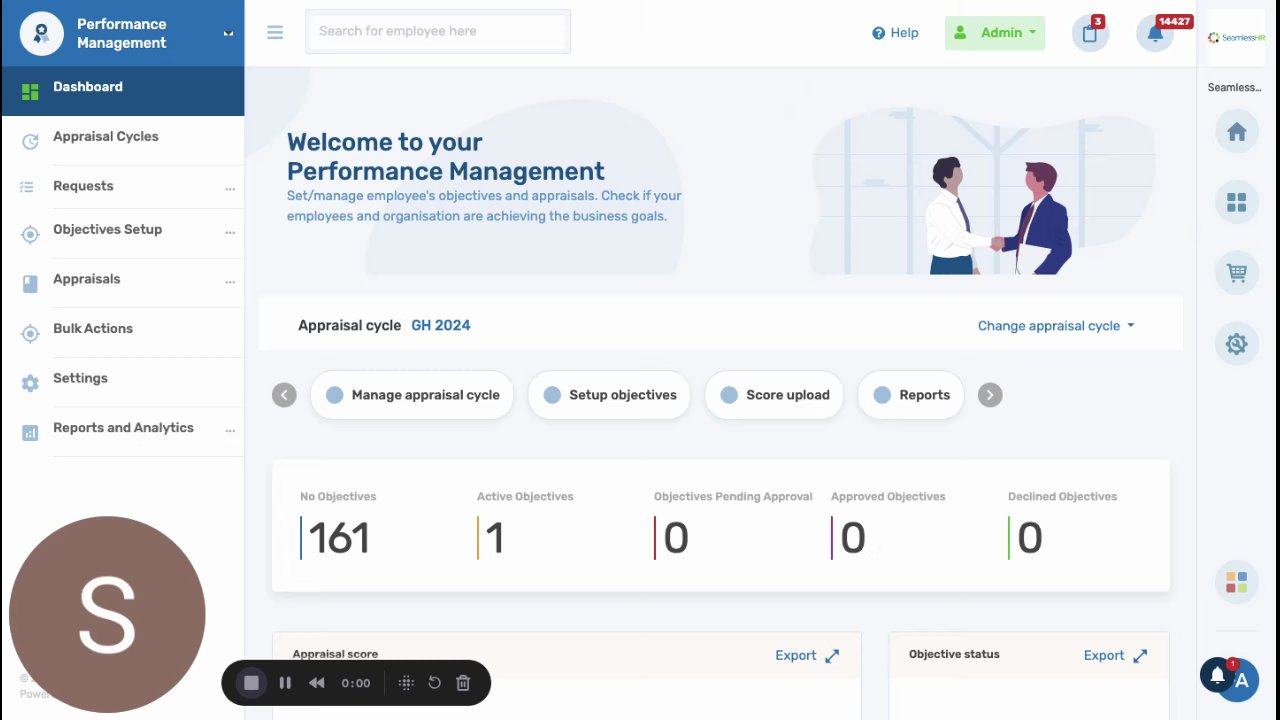Image resolution: width=1280 pixels, height=720 pixels.
Task: Open the Admin dropdown
Action: [995, 33]
